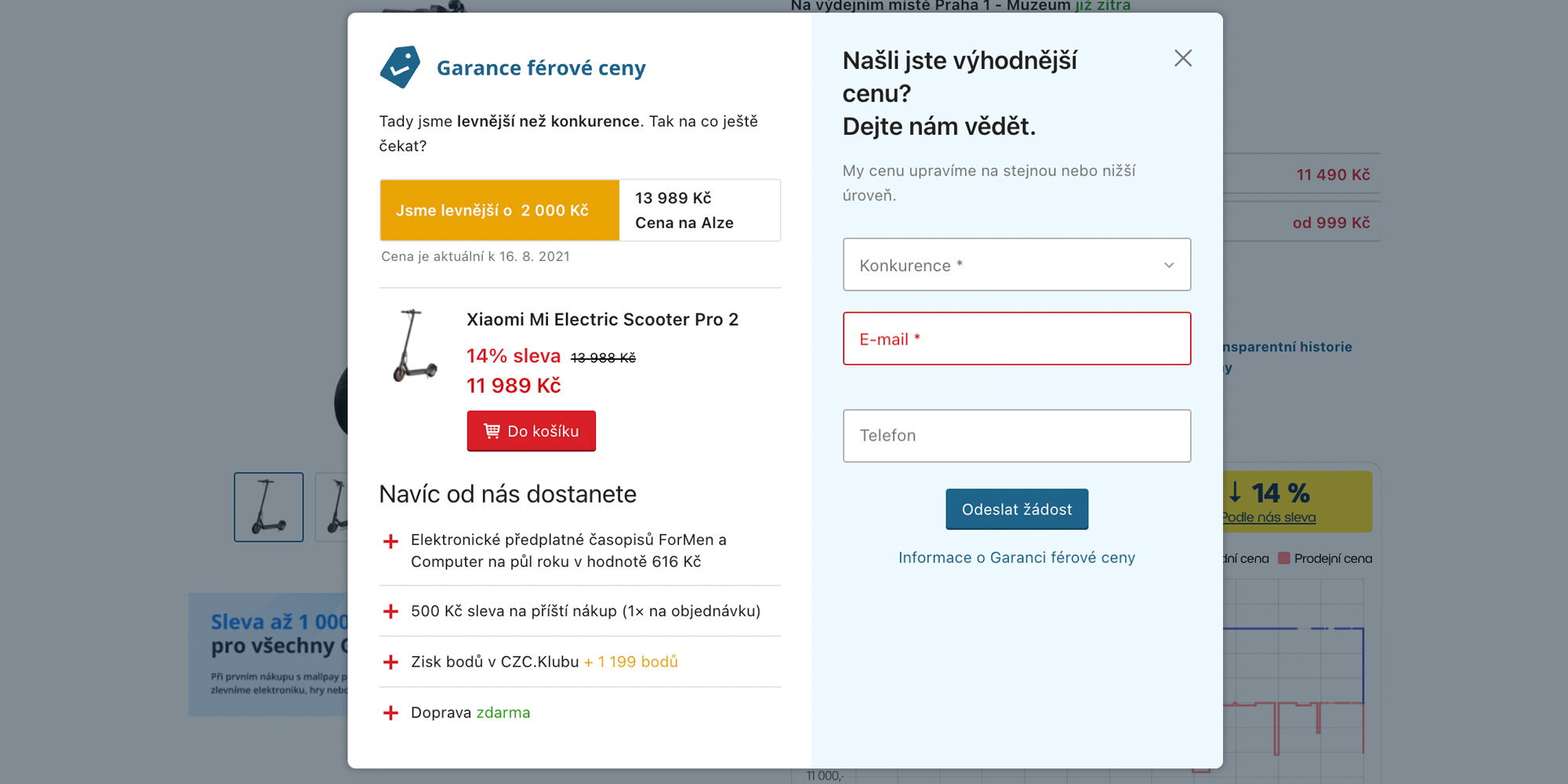Click the 'Doprava zdarma' text

(470, 713)
